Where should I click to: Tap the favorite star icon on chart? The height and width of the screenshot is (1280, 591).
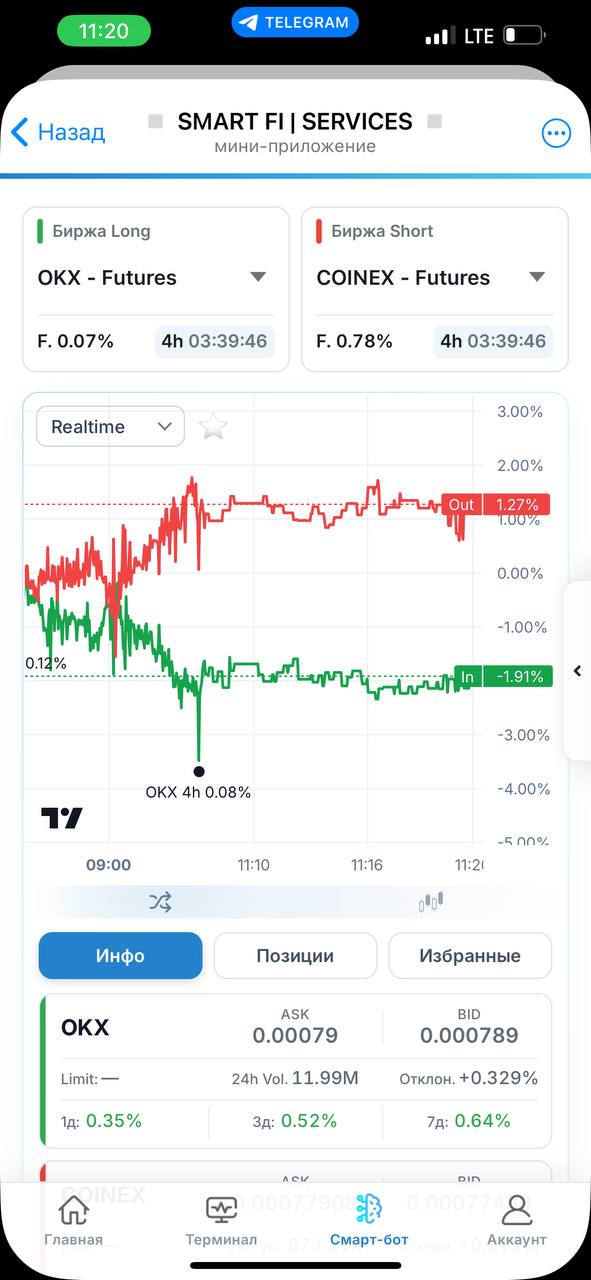213,427
